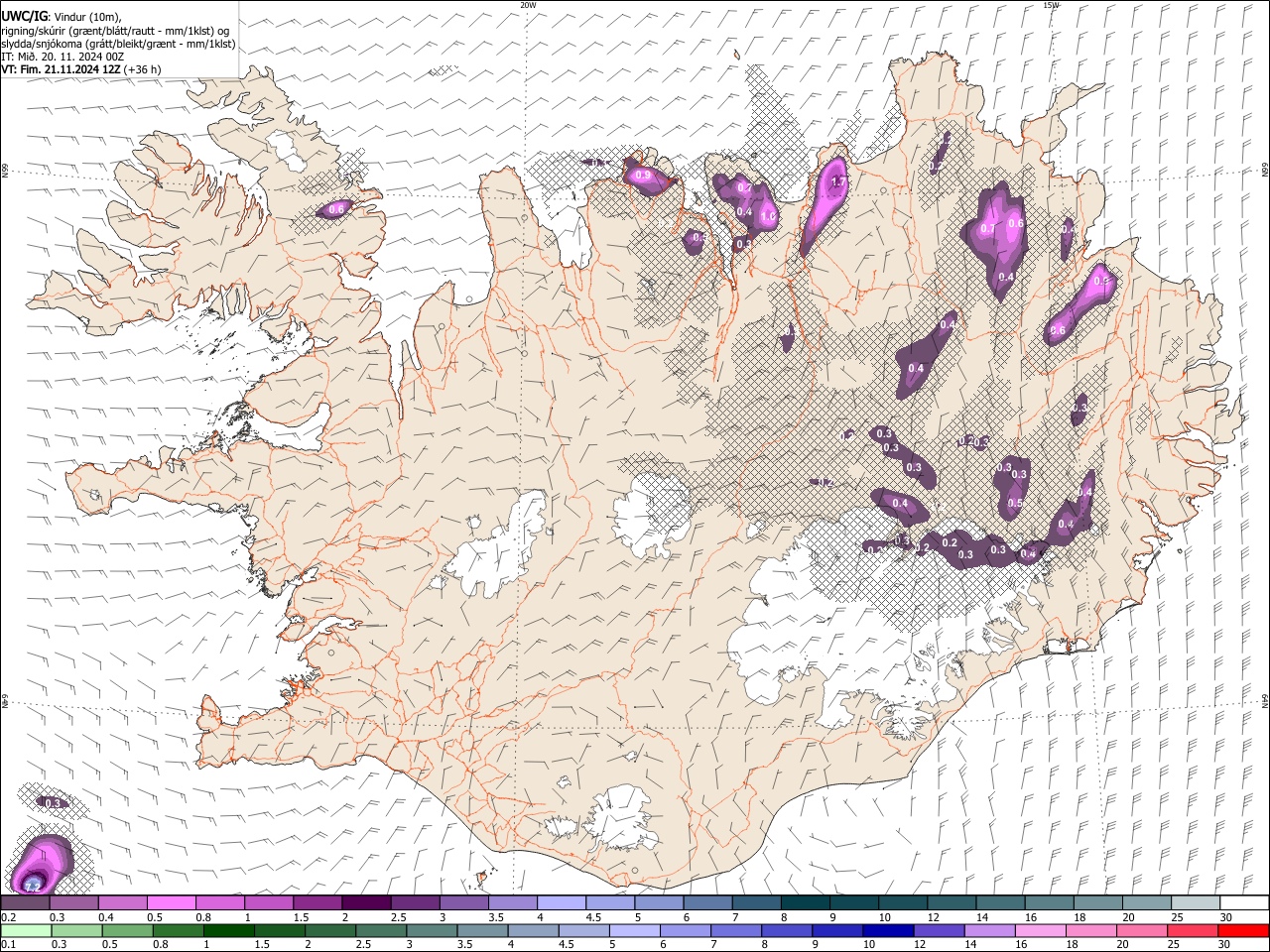The height and width of the screenshot is (952, 1270).
Task: Click the '2.2' value in the offshore pink blob
Action: point(32,886)
